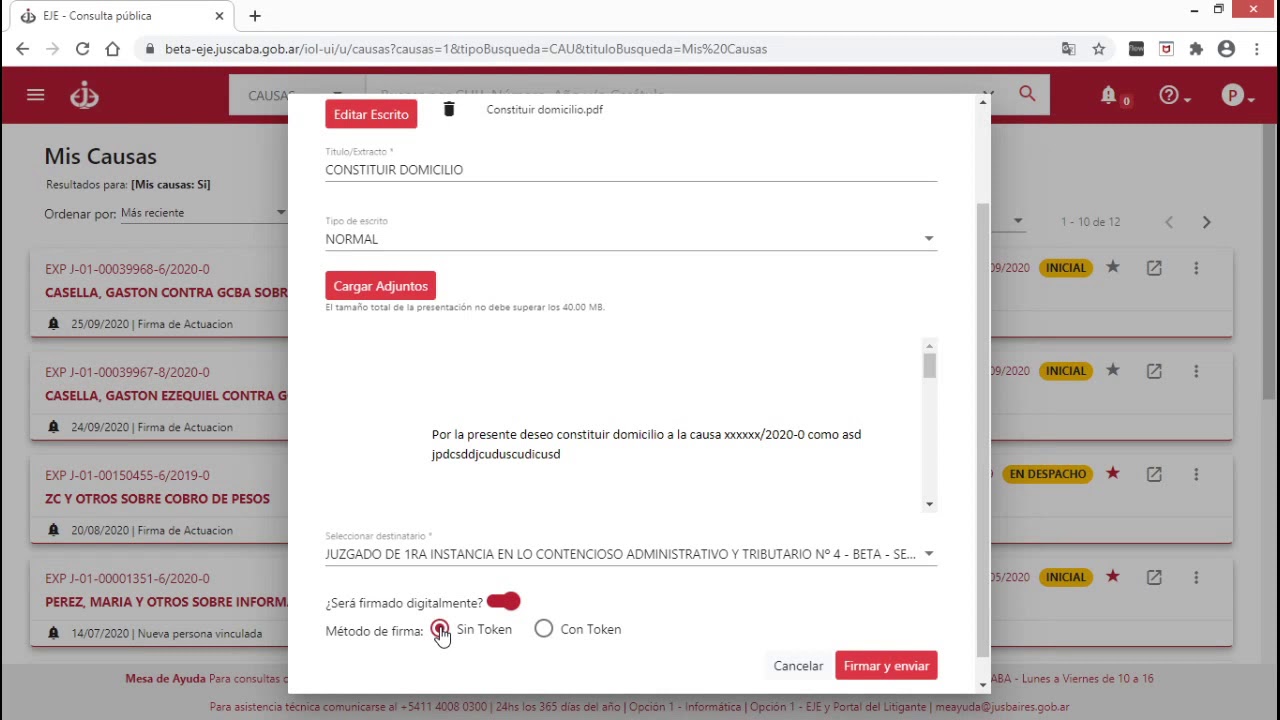Screen dimensions: 1280x720
Task: Open the Seleccionar destinatario dropdown
Action: pos(631,554)
